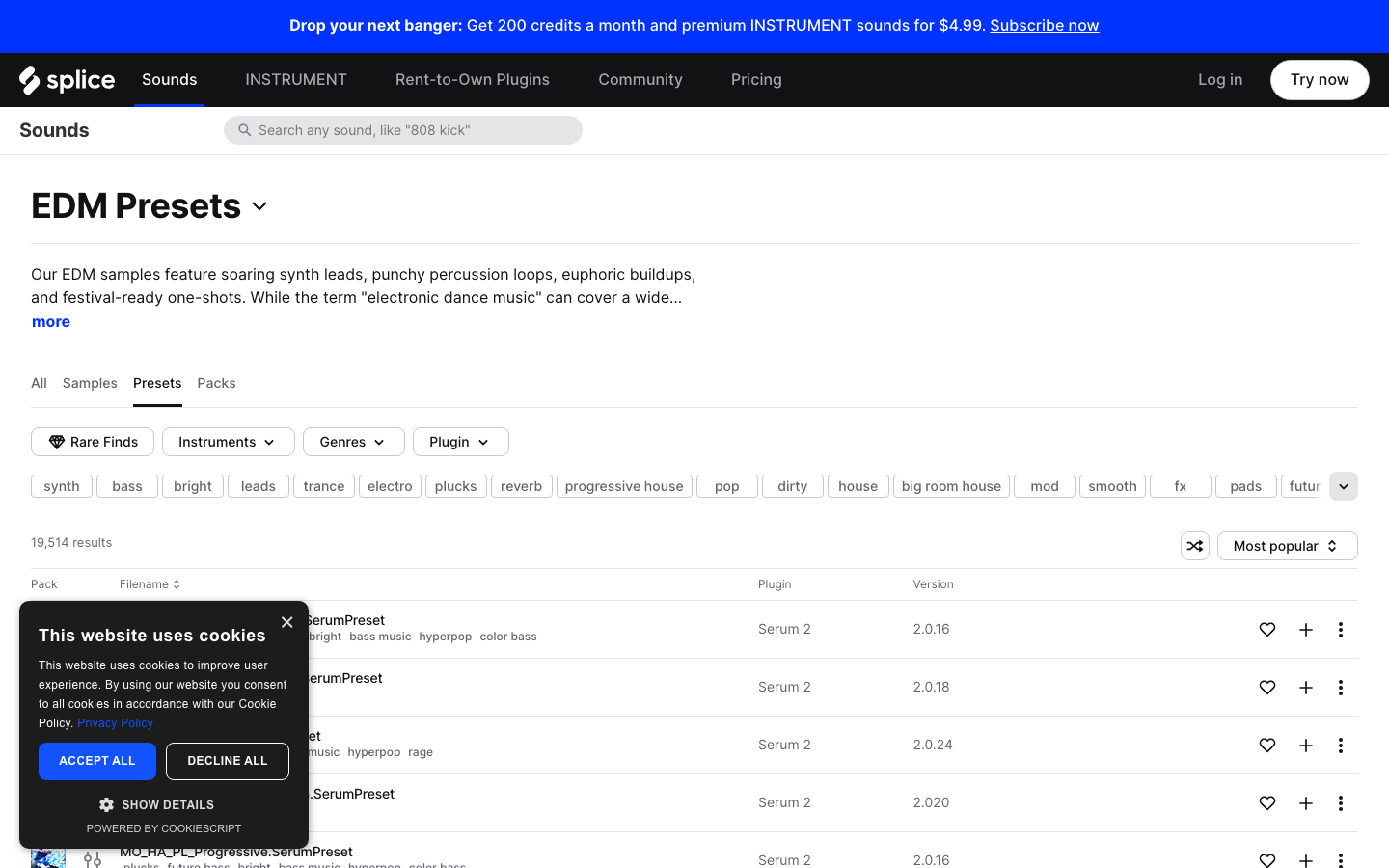The image size is (1389, 868).
Task: Click the magnifier icon in search bar
Action: coord(245,130)
